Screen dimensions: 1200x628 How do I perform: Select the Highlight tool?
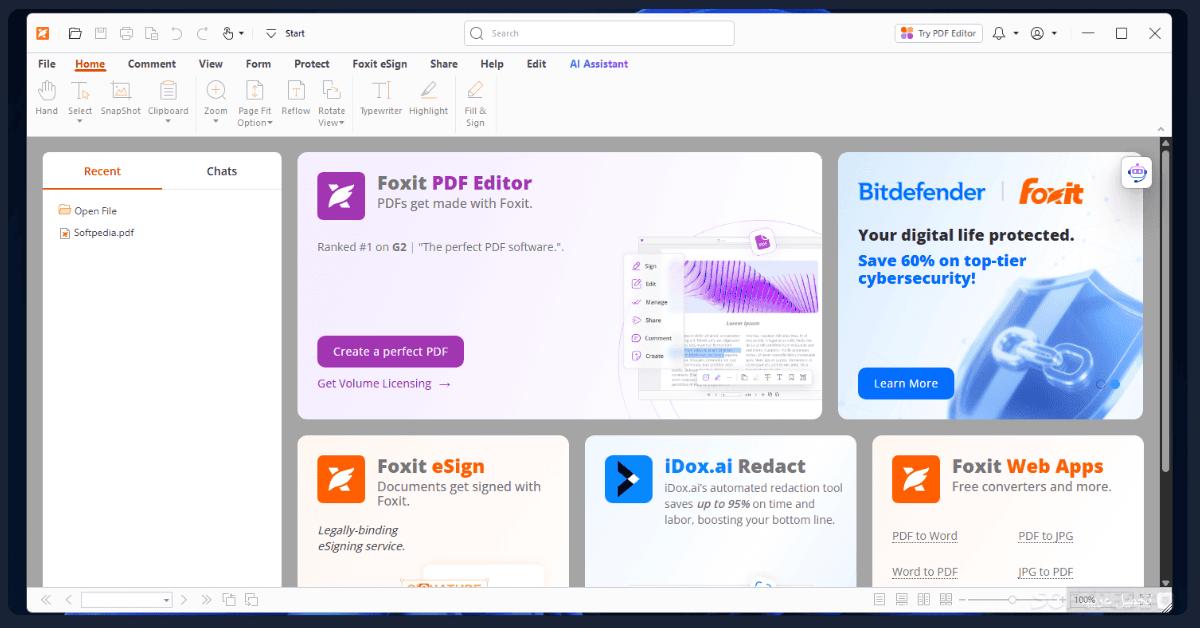pos(428,98)
